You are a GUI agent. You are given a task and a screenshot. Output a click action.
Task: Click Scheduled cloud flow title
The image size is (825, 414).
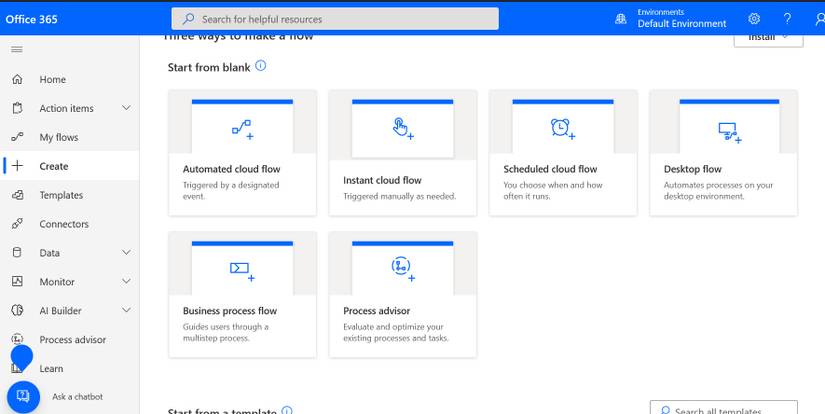click(550, 169)
